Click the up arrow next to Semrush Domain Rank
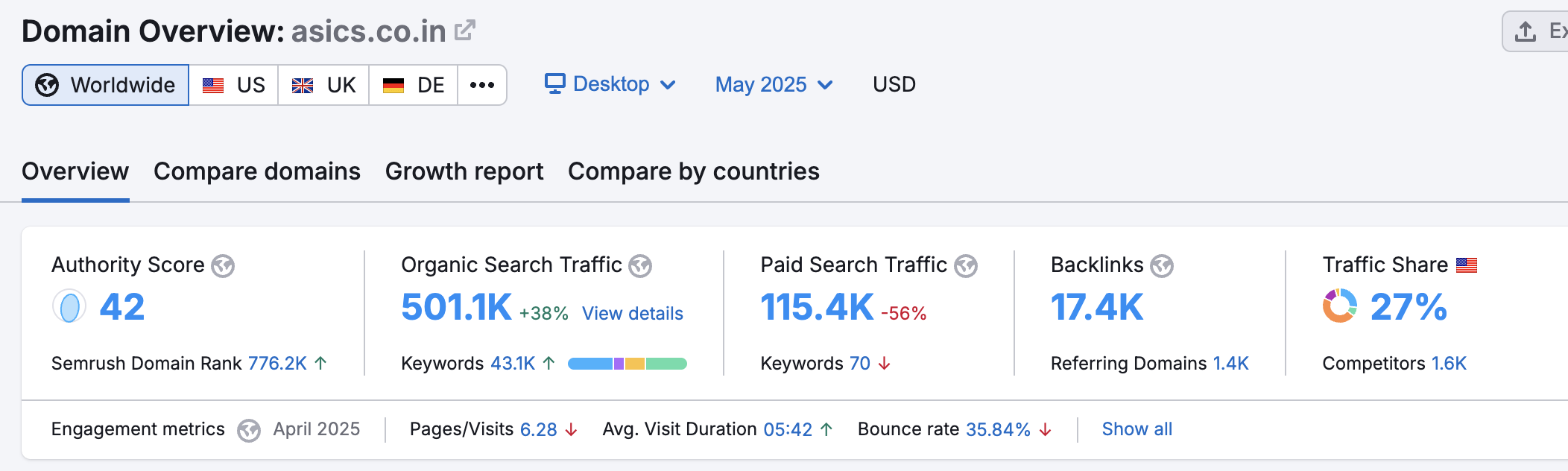1568x471 pixels. point(320,363)
